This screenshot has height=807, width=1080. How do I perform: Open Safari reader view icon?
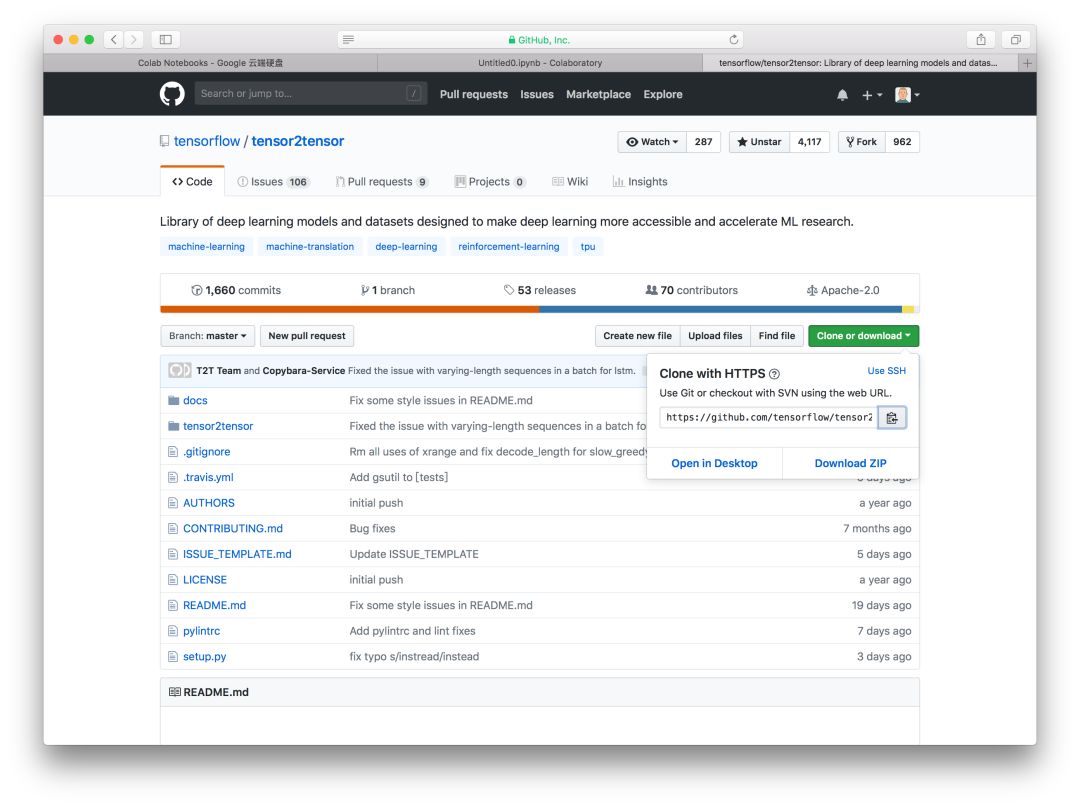349,39
